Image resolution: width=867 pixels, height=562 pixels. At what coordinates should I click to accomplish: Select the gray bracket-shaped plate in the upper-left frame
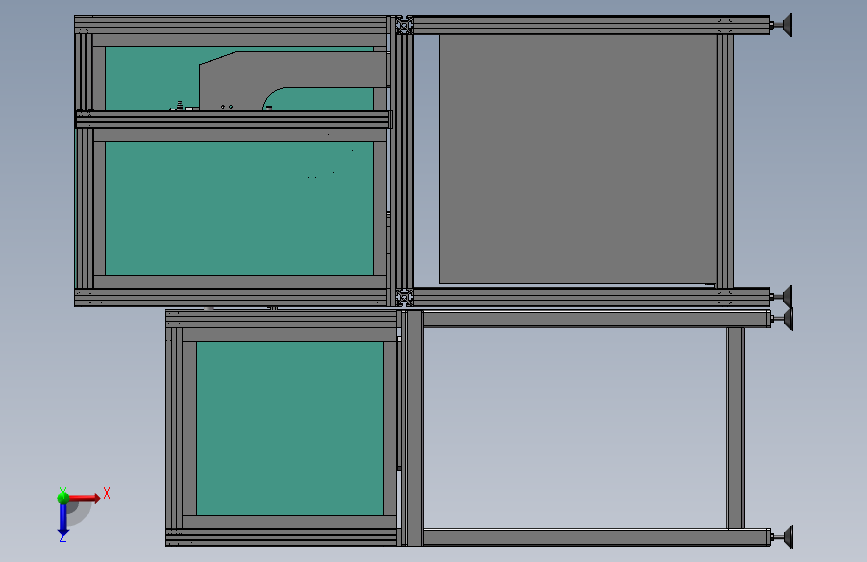pos(293,80)
